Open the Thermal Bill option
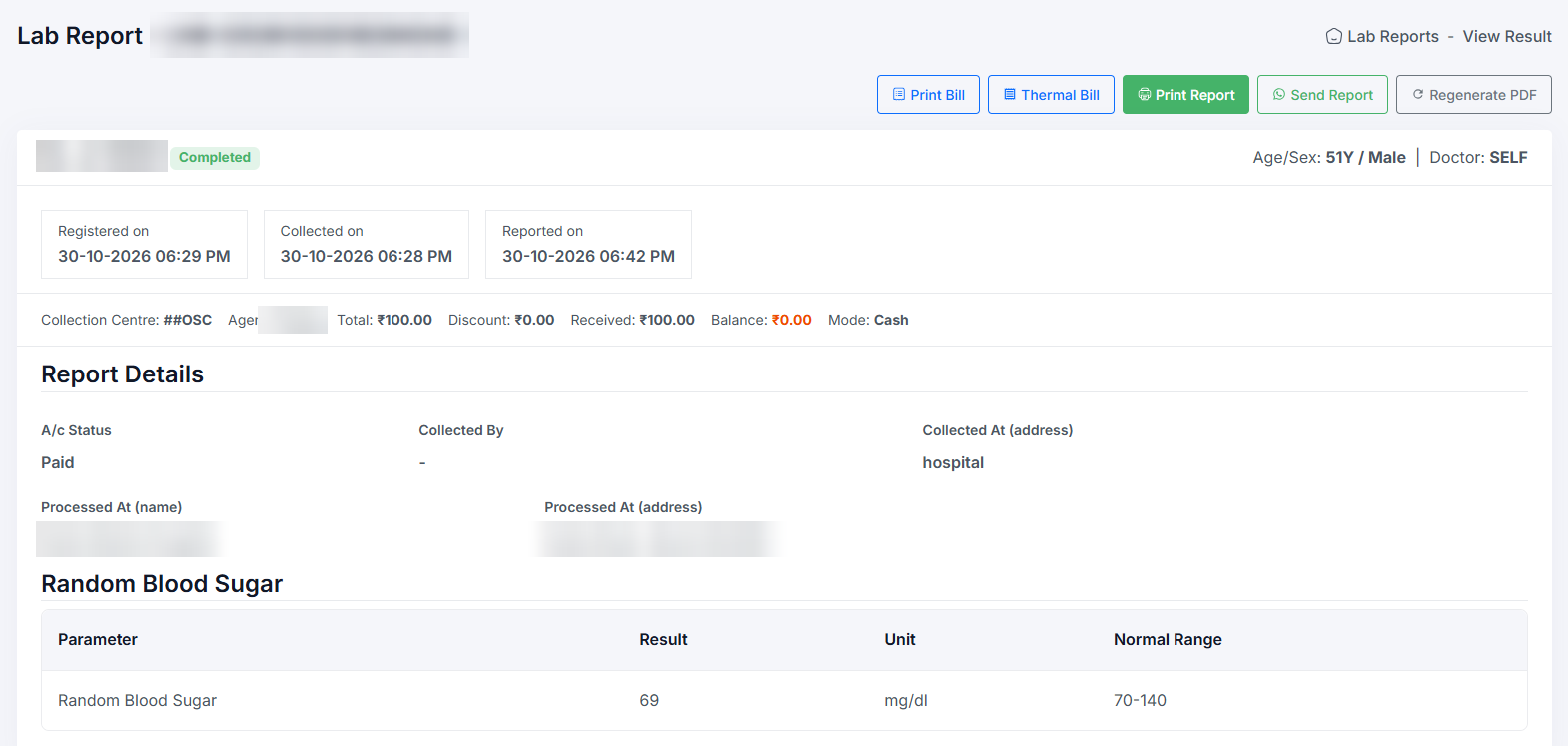Screen dimensions: 1568x746 point(1051,95)
